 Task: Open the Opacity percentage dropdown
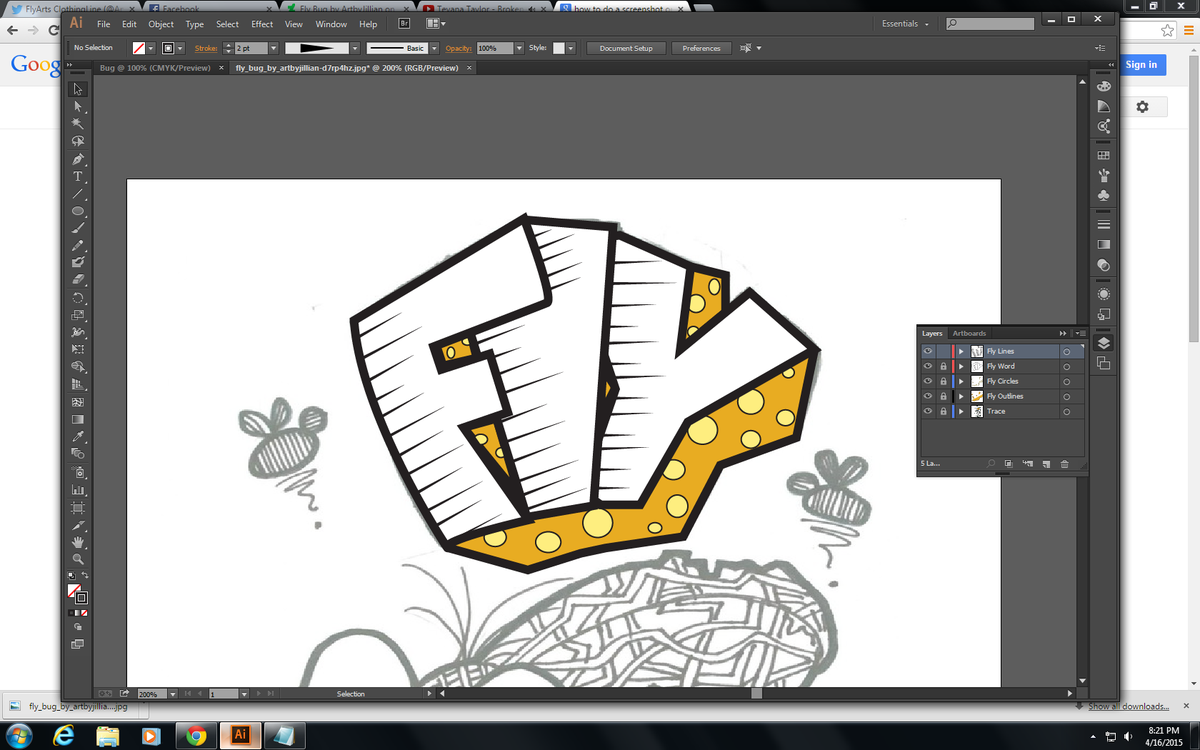point(519,48)
